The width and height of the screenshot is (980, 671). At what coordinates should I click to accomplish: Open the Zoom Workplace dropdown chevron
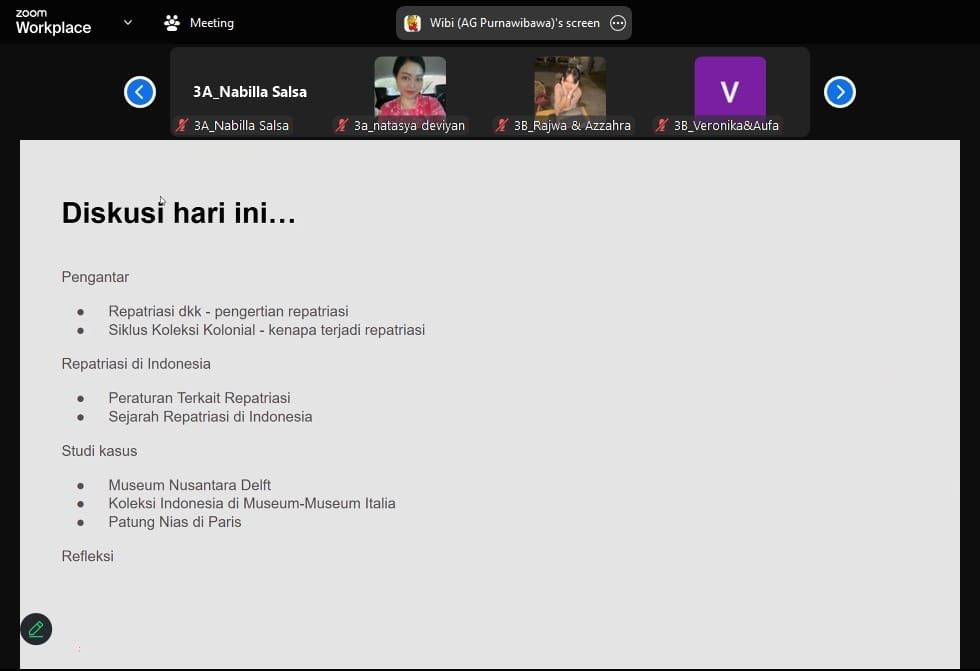coord(127,23)
